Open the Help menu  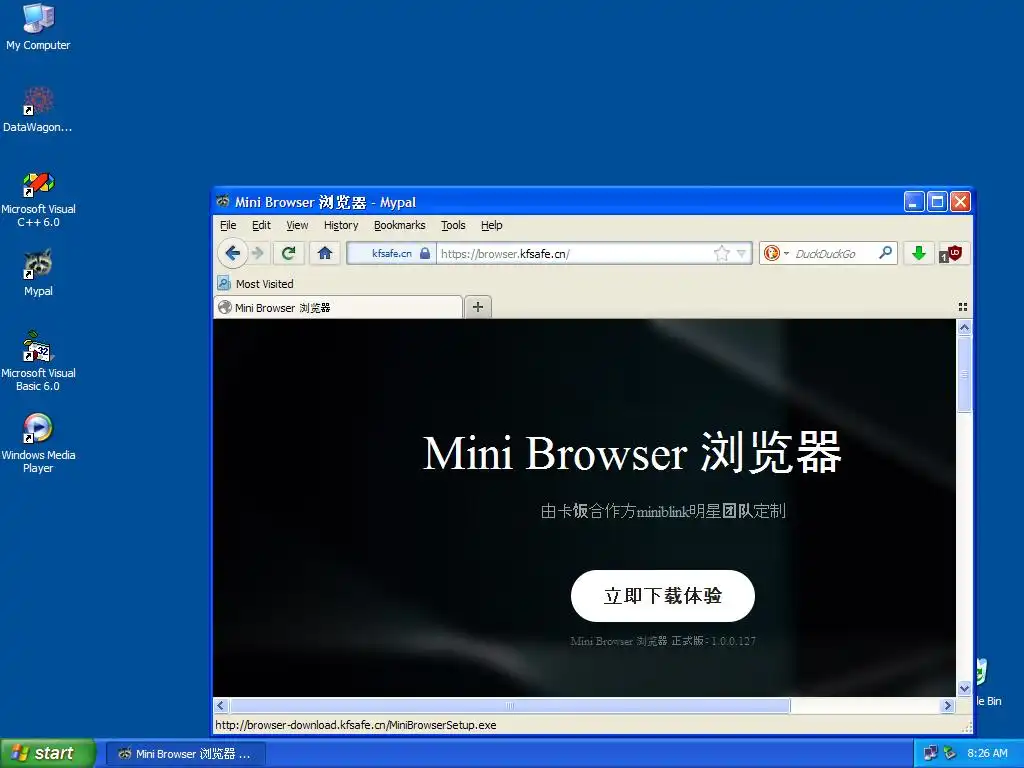[x=492, y=225]
